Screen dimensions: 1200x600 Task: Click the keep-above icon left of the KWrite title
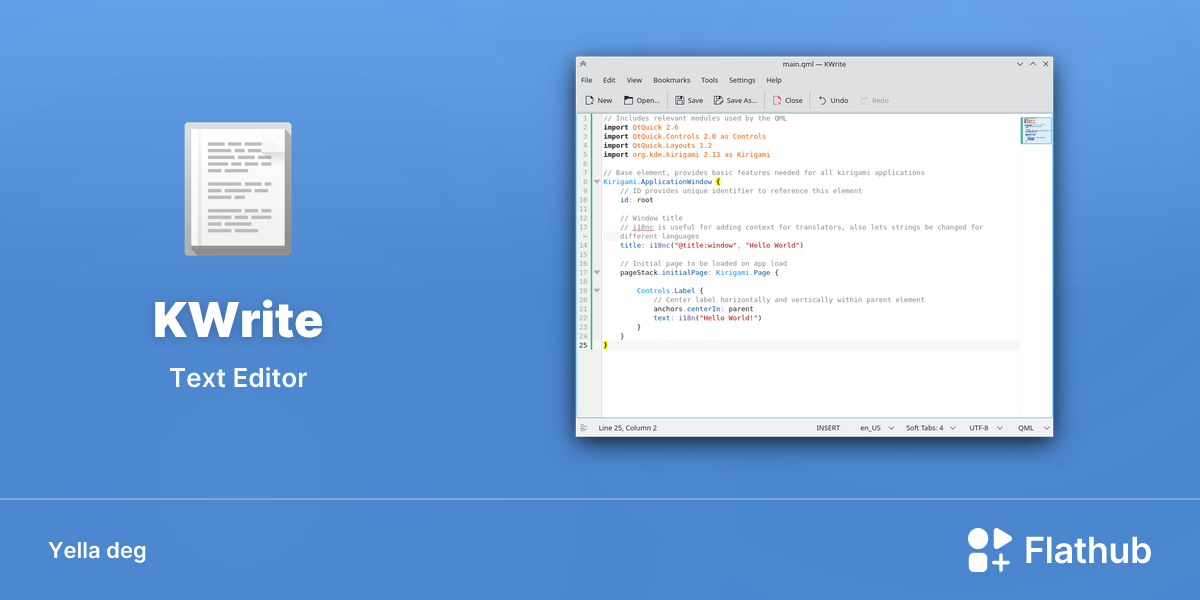click(x=583, y=64)
